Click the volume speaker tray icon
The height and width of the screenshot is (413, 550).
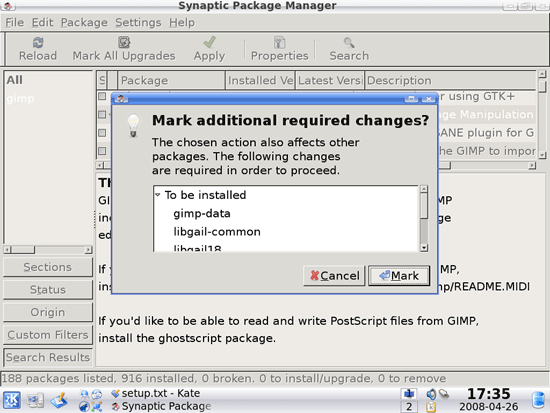tap(431, 394)
